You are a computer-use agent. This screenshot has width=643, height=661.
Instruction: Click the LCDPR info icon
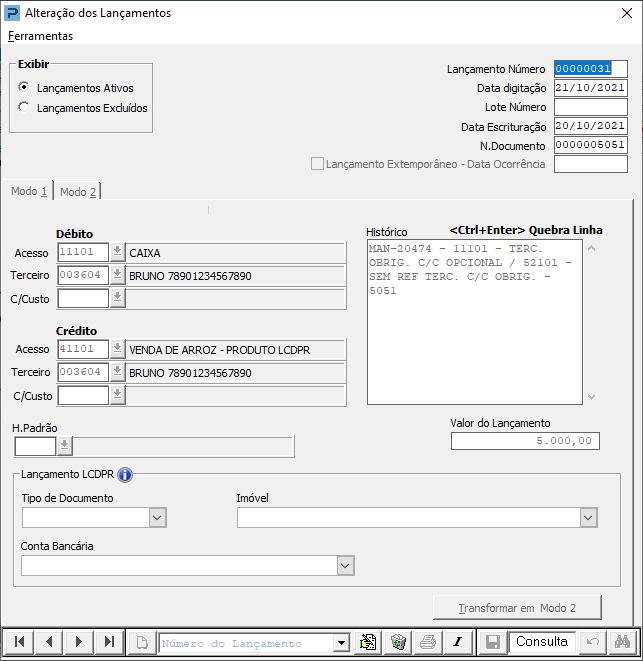point(125,475)
